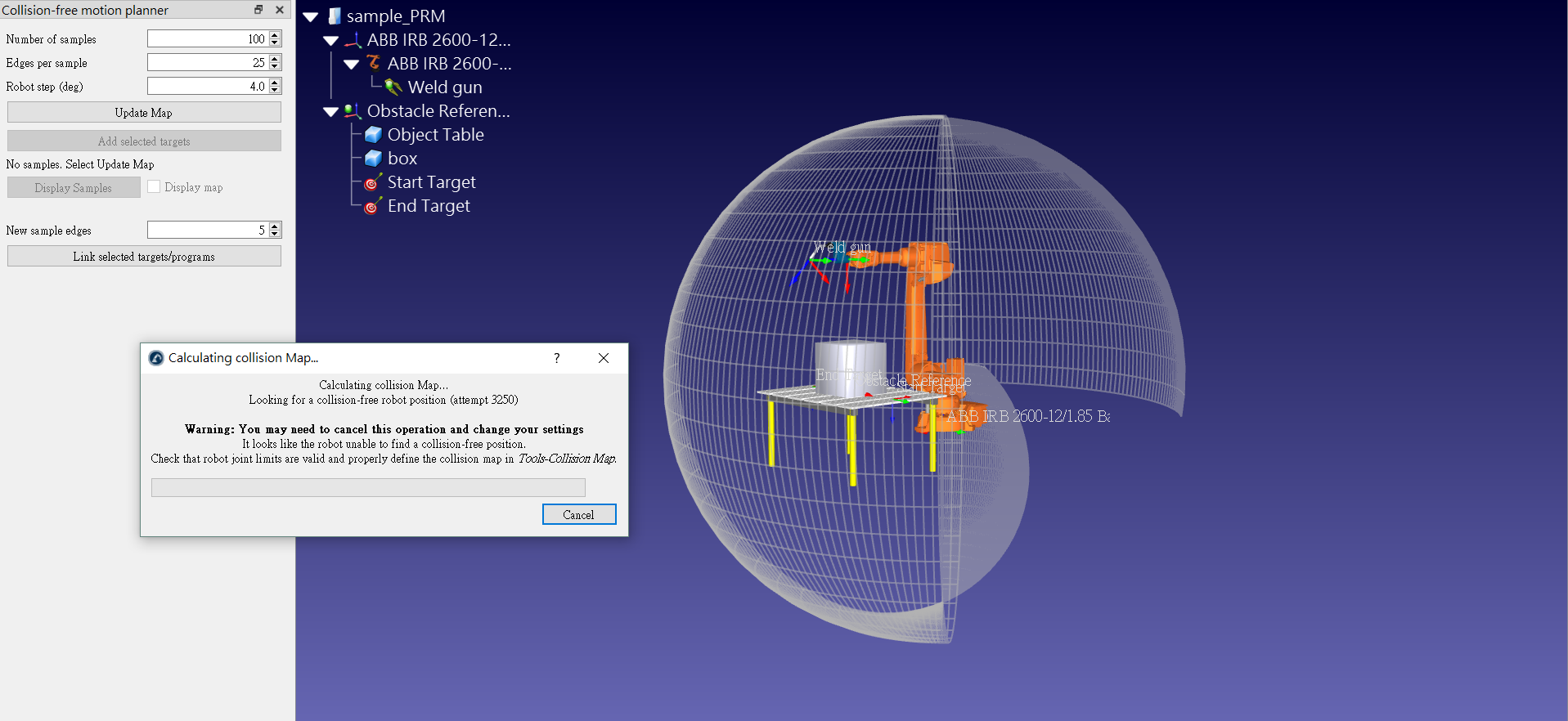This screenshot has height=721, width=1568.
Task: Collapse the Obstacle Reference tree node
Action: 331,111
